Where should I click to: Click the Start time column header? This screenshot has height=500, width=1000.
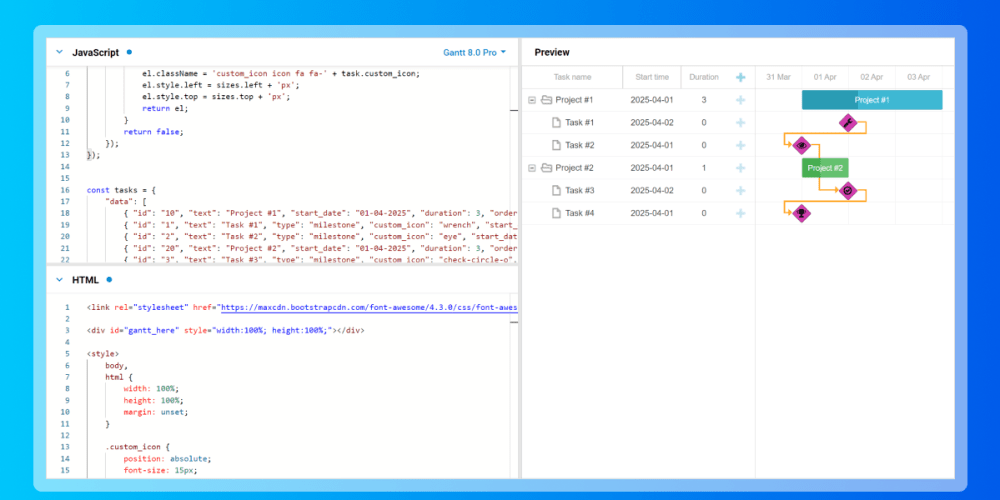(652, 77)
